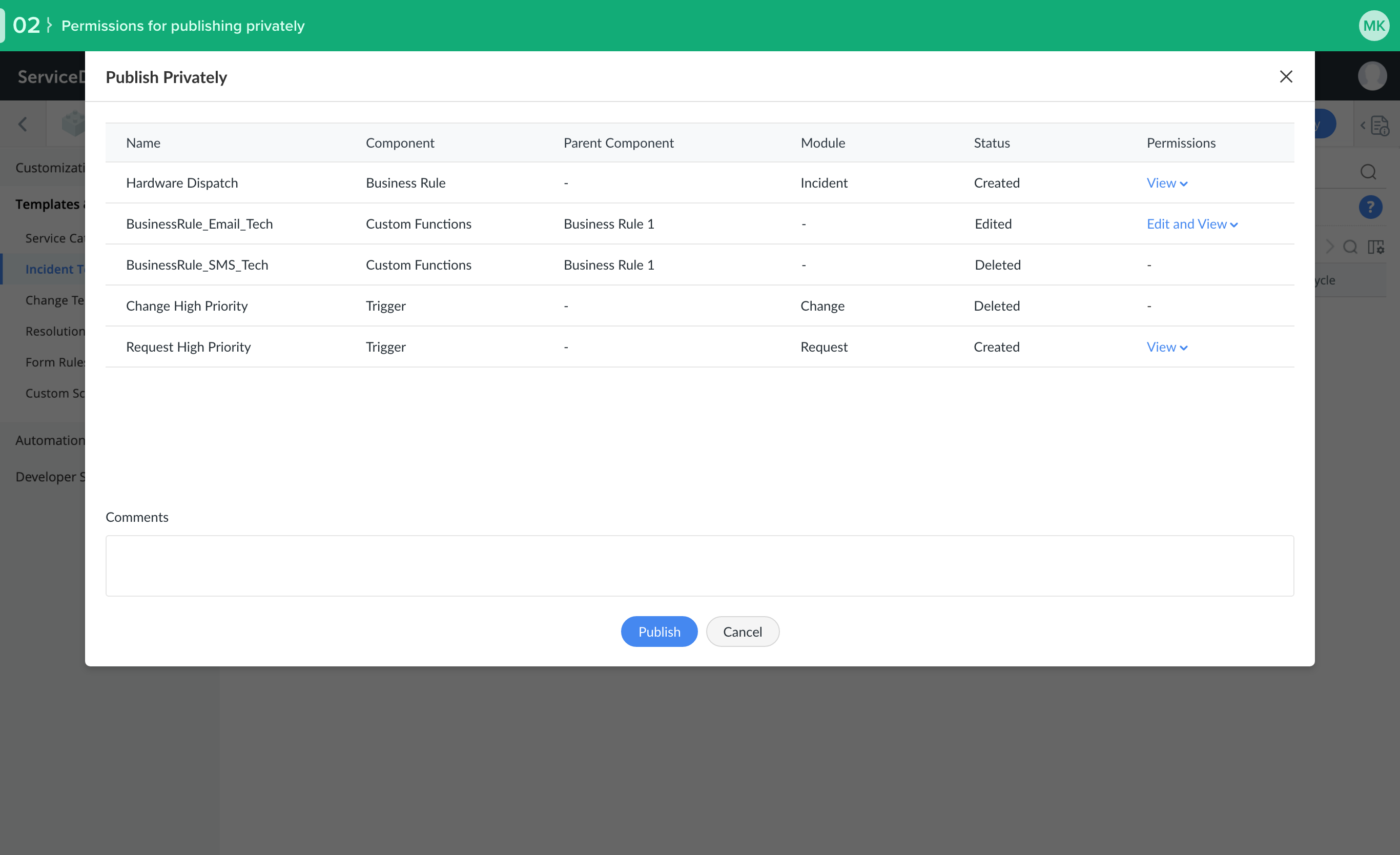This screenshot has height=855, width=1400.
Task: Expand View permissions for Hardware Dispatch
Action: click(1167, 183)
